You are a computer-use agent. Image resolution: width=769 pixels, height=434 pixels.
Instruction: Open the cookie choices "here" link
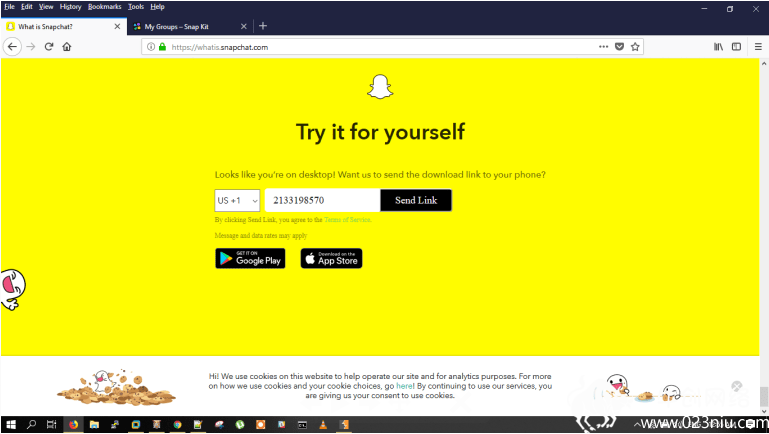[404, 386]
